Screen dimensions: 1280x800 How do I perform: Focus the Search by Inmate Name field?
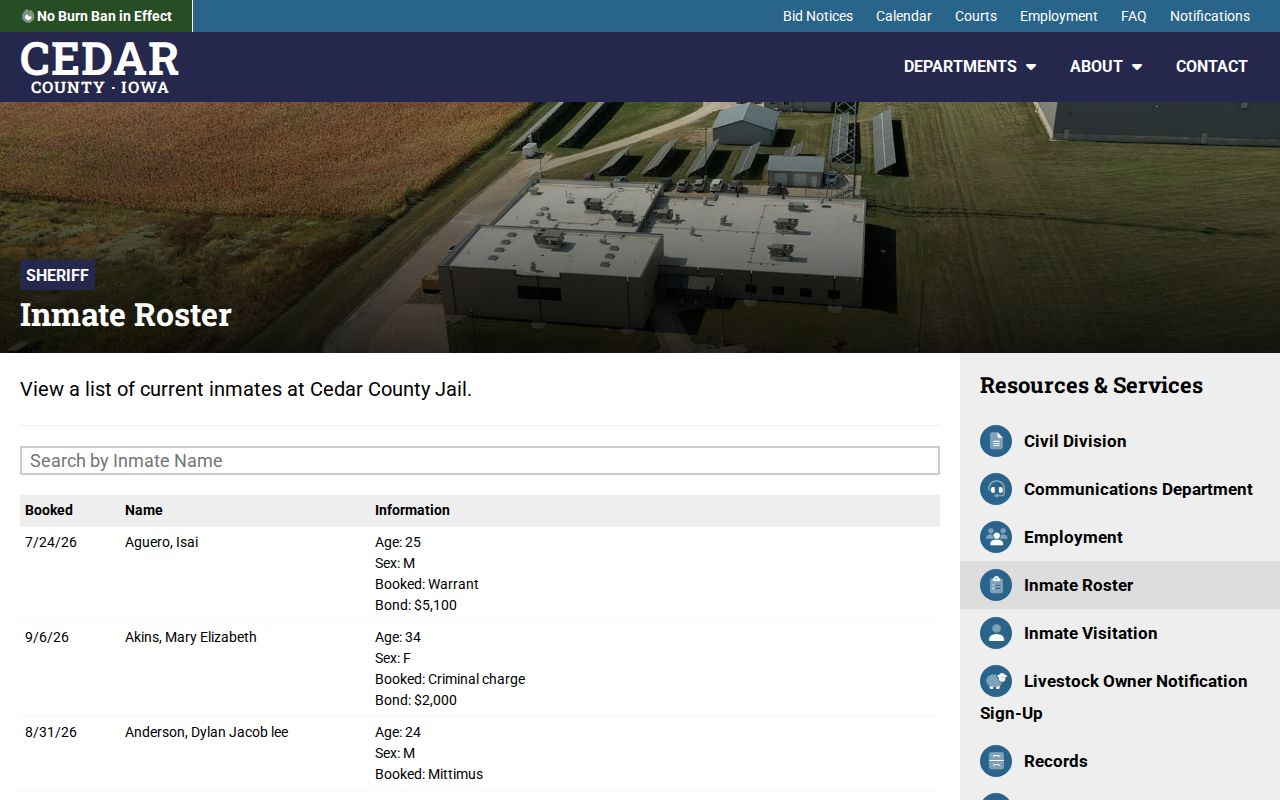pos(480,460)
